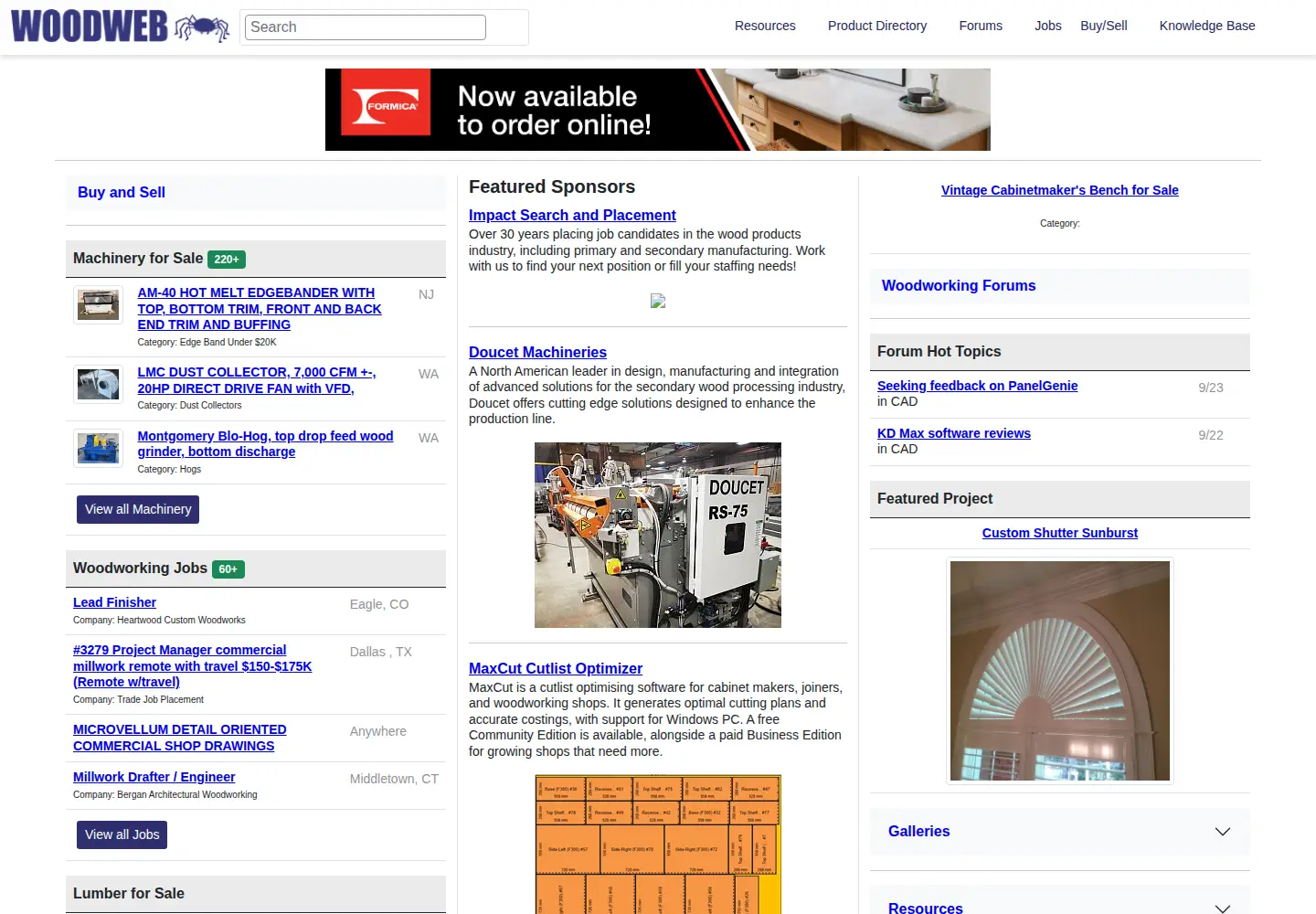Open Custom Shutter Sunburst project link
1316x914 pixels.
1060,533
